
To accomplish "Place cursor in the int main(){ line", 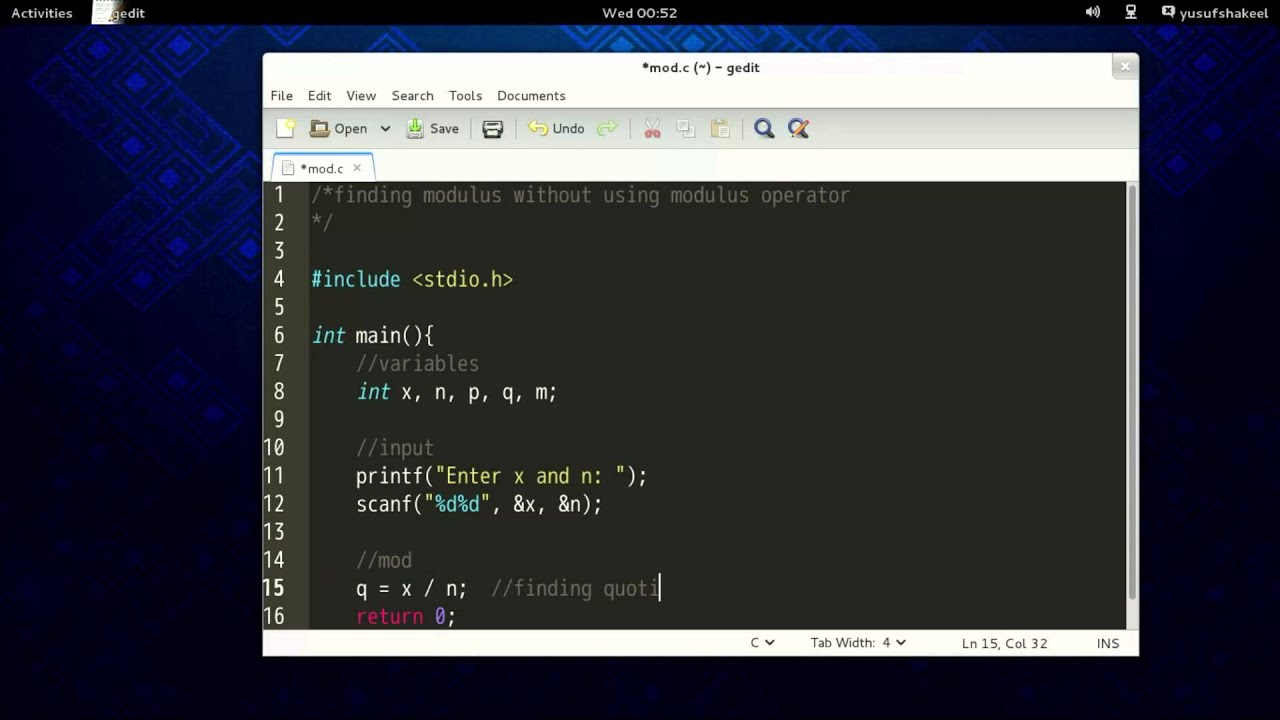I will pos(372,335).
